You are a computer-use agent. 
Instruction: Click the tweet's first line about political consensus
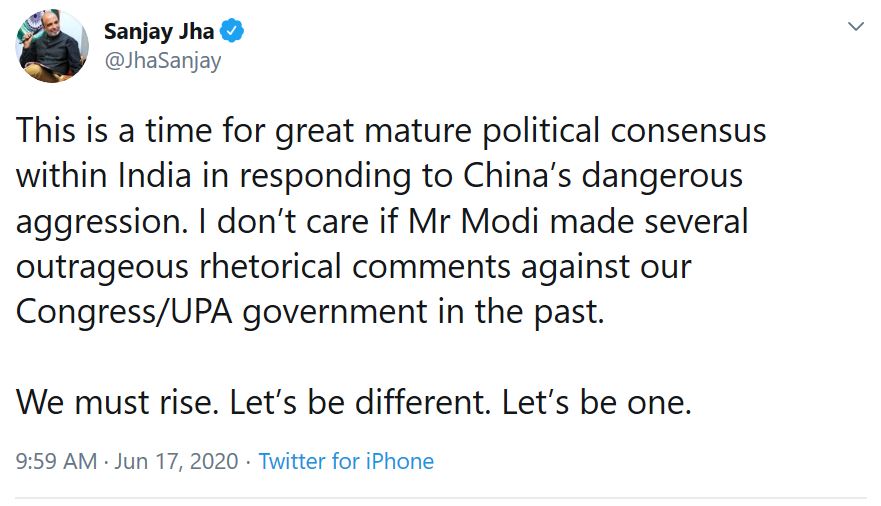(x=391, y=132)
